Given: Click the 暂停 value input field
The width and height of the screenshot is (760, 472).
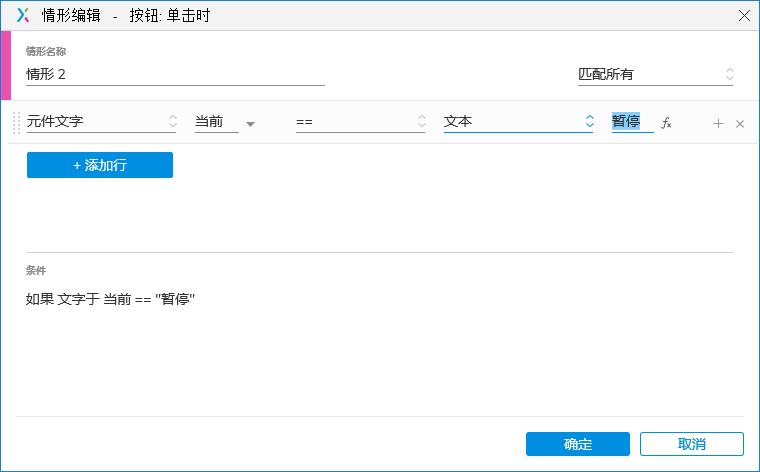Looking at the screenshot, I should (x=633, y=121).
